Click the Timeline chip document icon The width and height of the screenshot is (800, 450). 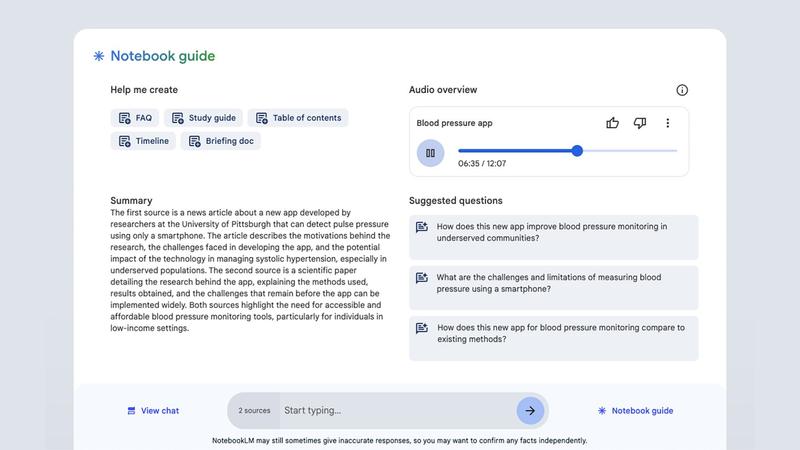(x=124, y=141)
